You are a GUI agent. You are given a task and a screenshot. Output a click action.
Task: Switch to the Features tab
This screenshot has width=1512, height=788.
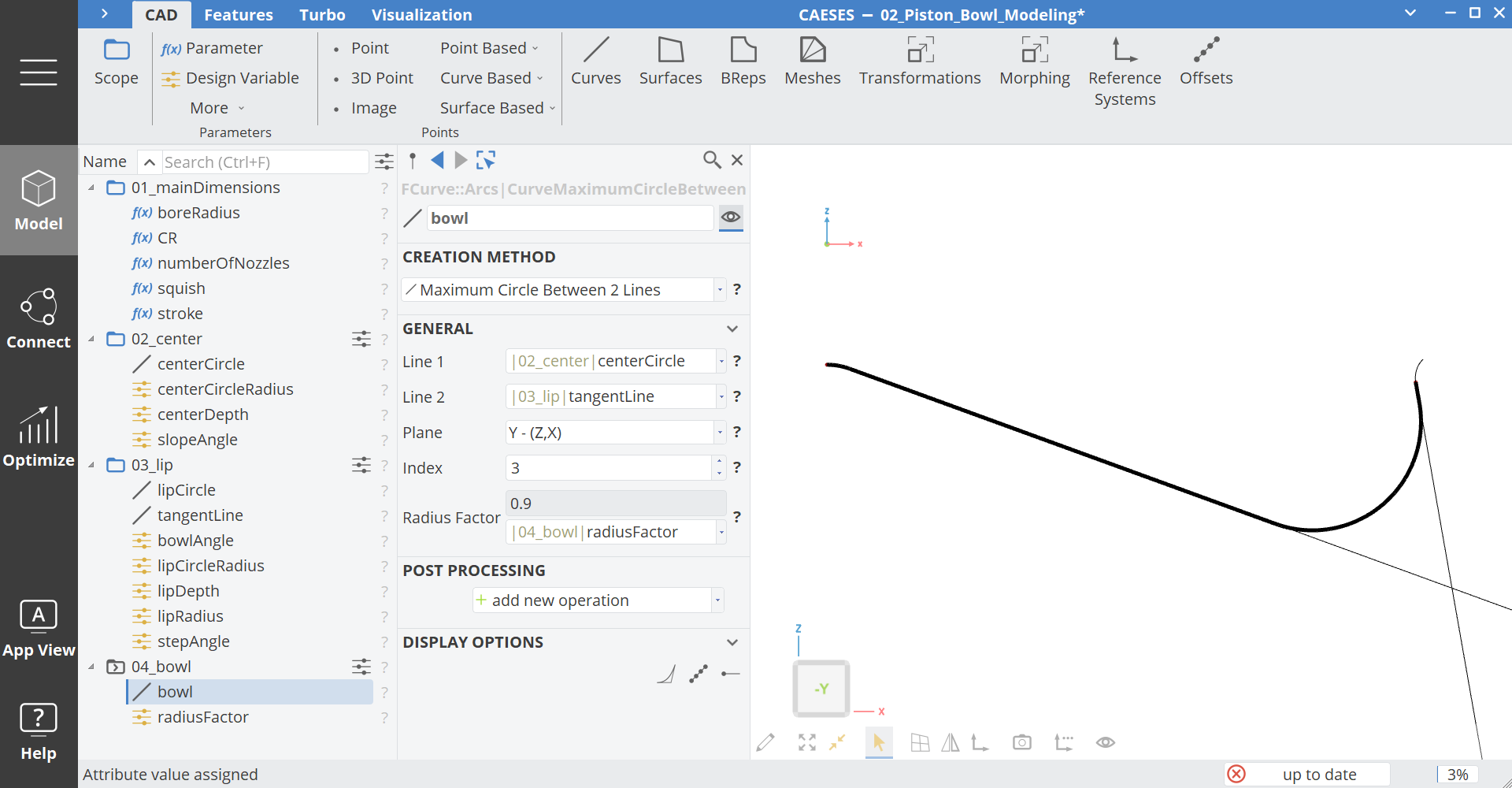[239, 15]
